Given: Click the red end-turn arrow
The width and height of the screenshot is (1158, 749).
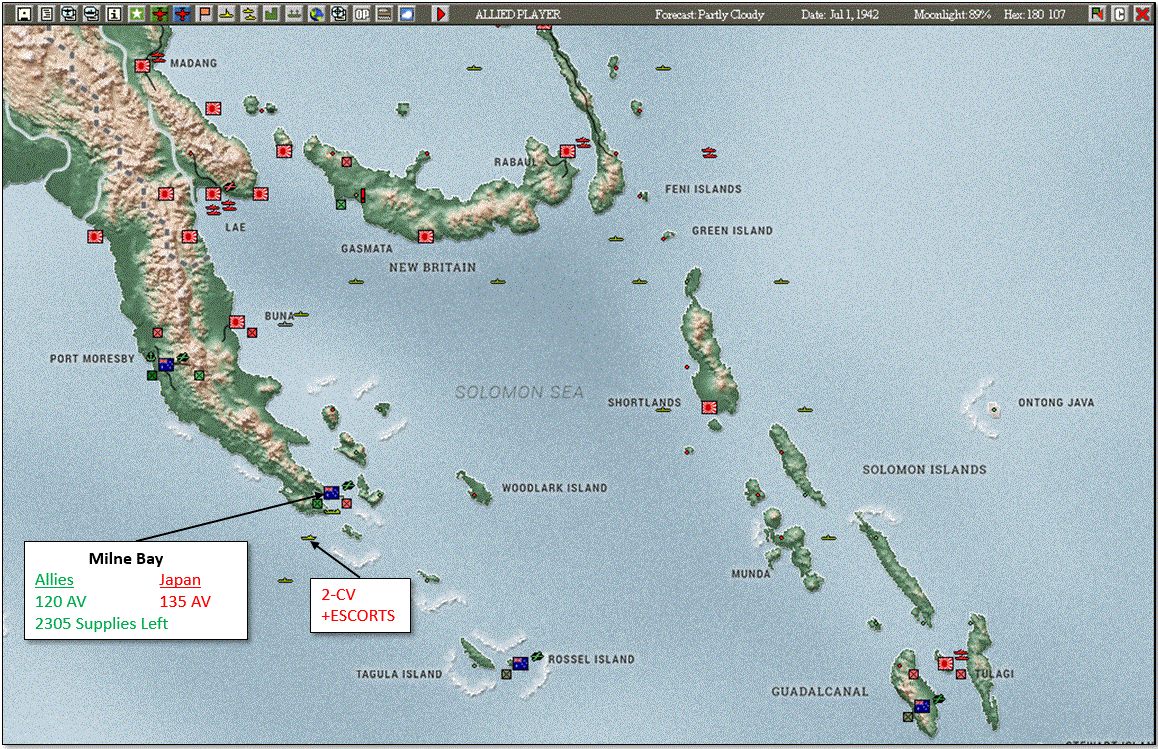Looking at the screenshot, I should [x=440, y=13].
